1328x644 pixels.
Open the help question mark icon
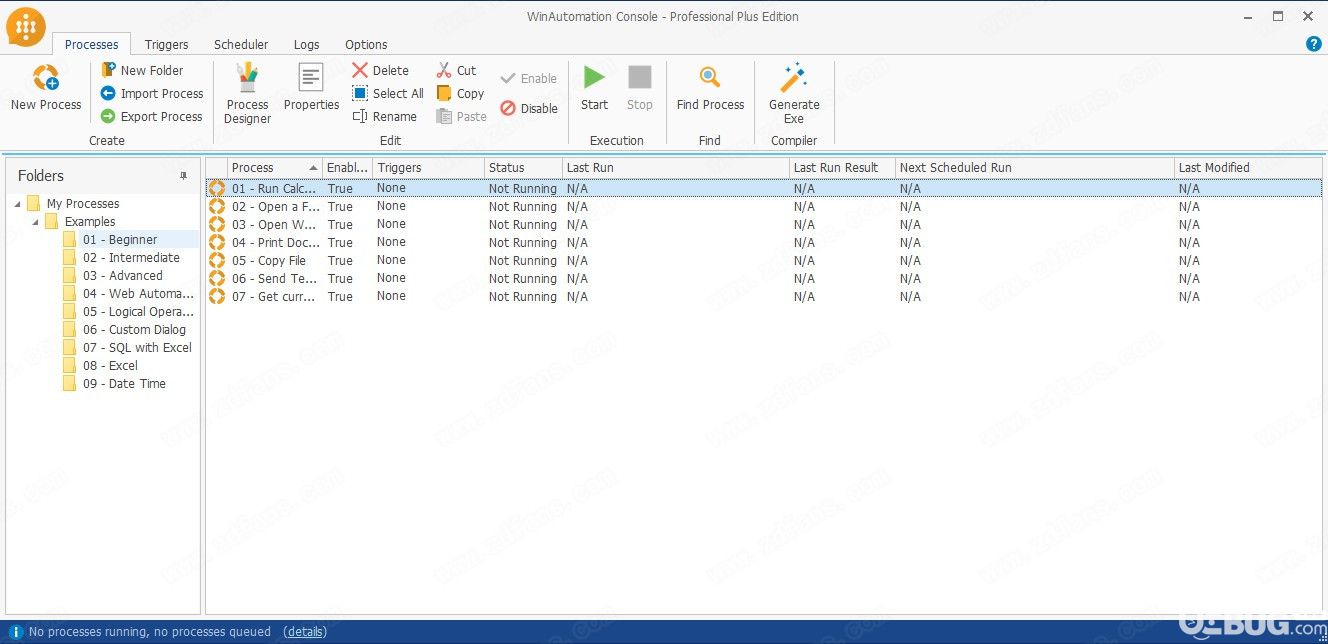click(1314, 44)
